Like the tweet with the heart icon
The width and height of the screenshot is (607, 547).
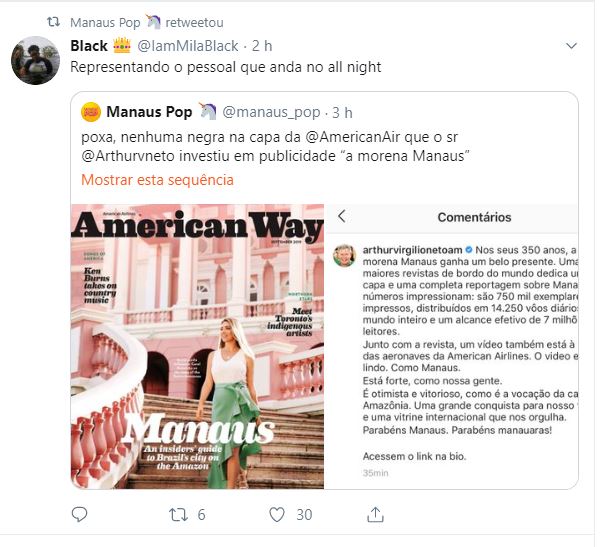tap(277, 515)
